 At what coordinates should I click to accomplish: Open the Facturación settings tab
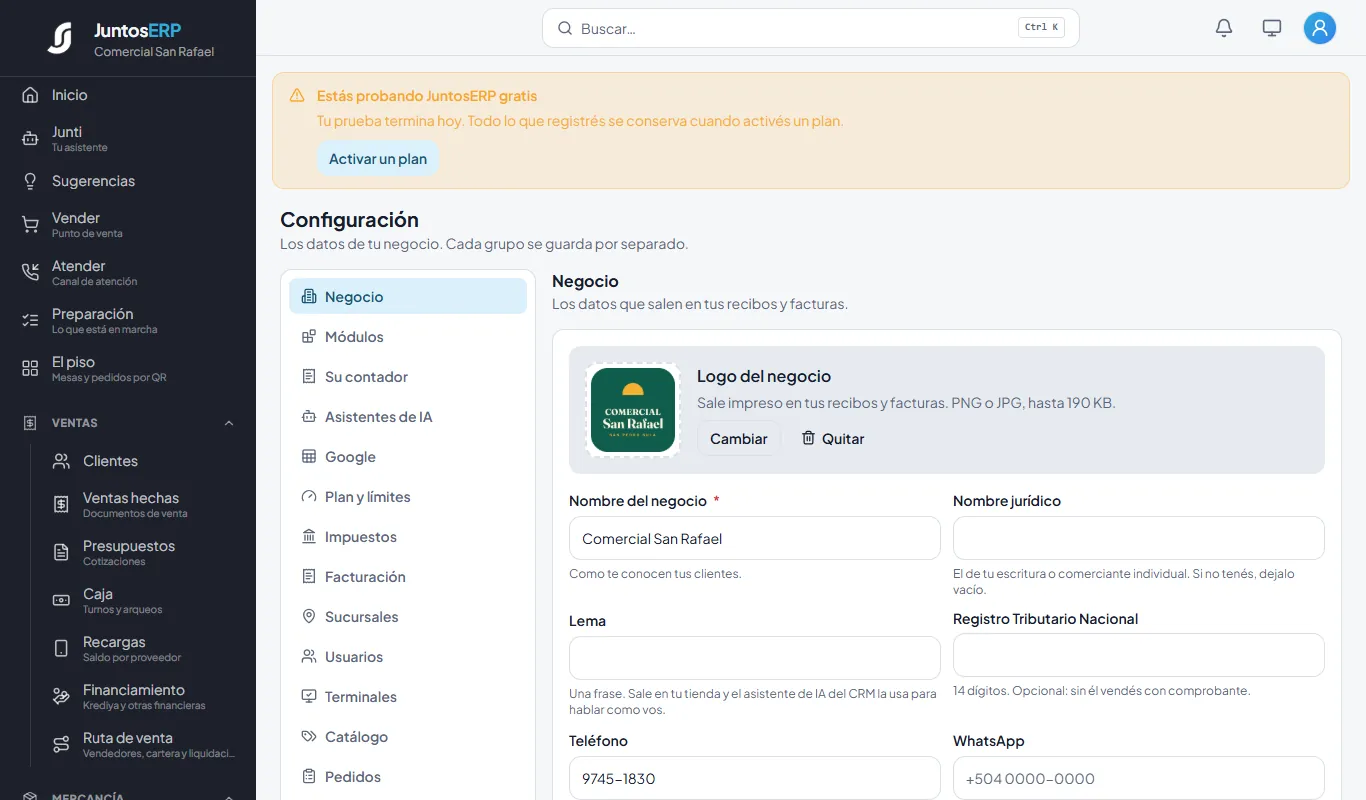click(x=408, y=577)
